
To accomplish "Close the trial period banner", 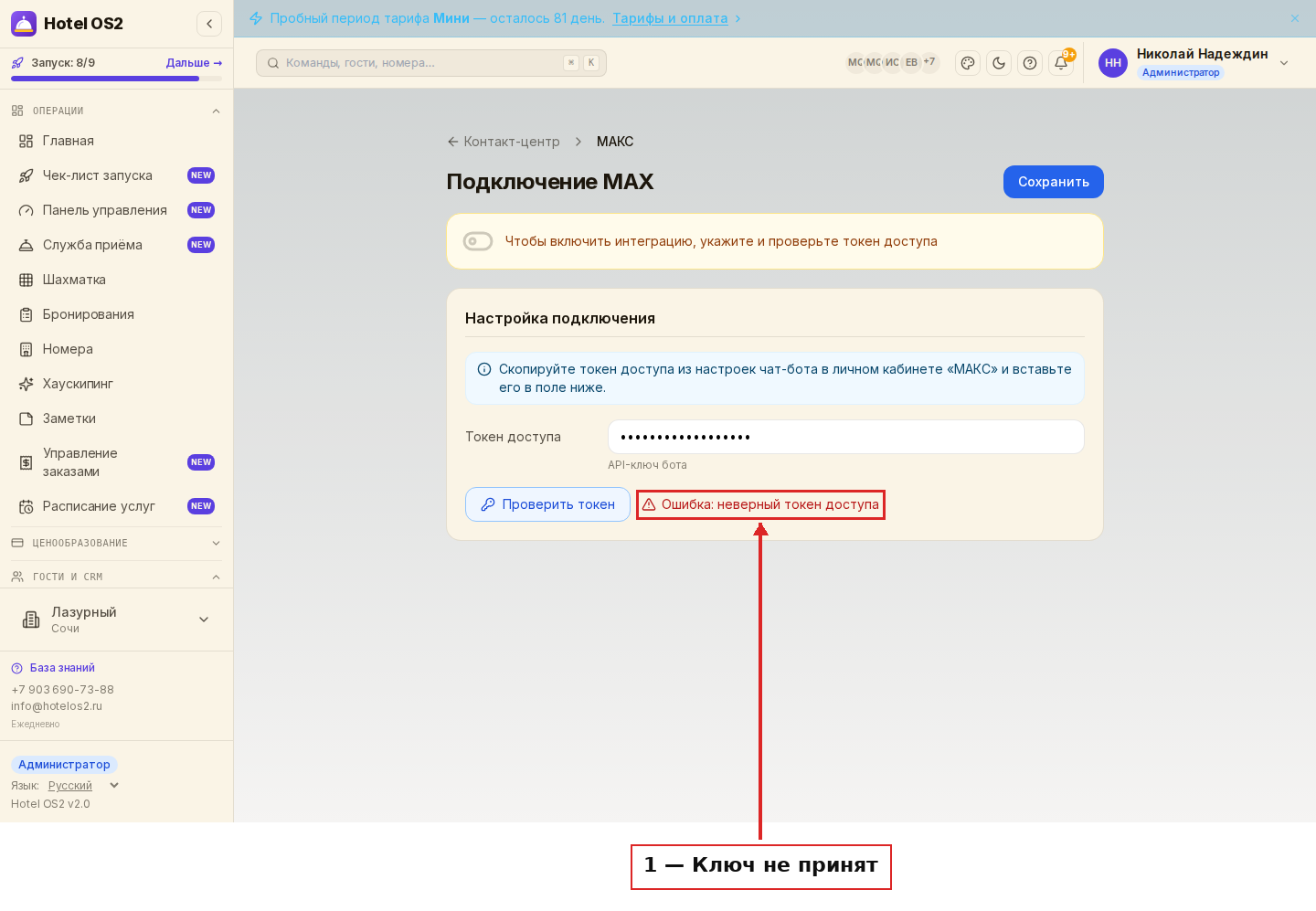I will pyautogui.click(x=1295, y=18).
